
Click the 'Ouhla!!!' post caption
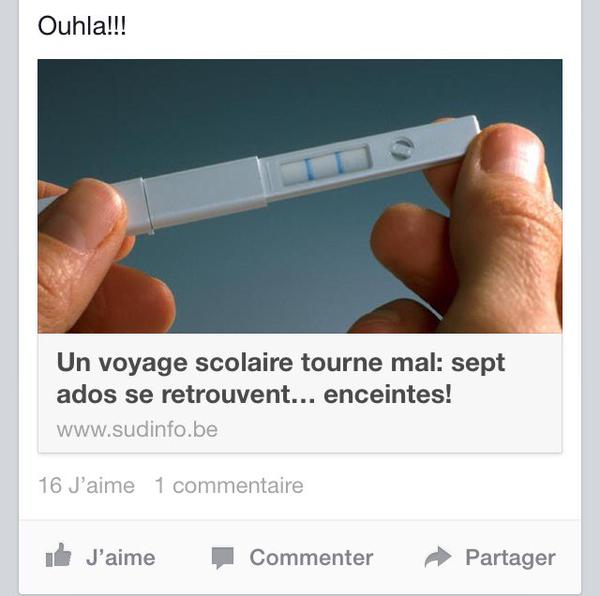82,26
